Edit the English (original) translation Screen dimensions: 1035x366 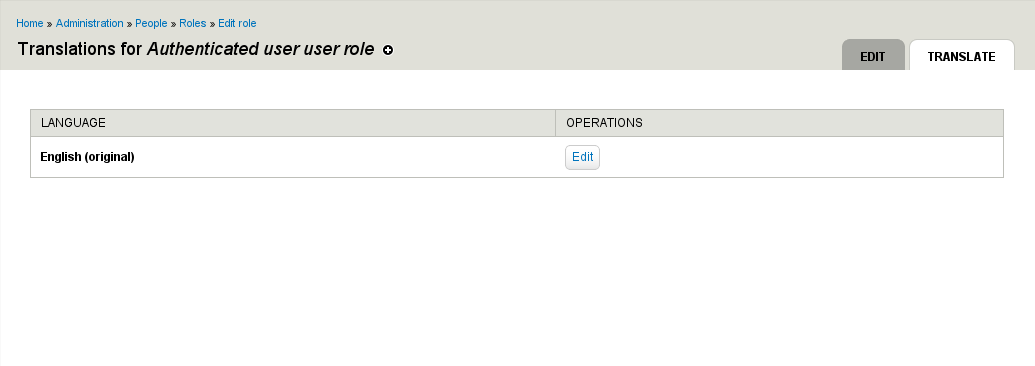(x=582, y=157)
